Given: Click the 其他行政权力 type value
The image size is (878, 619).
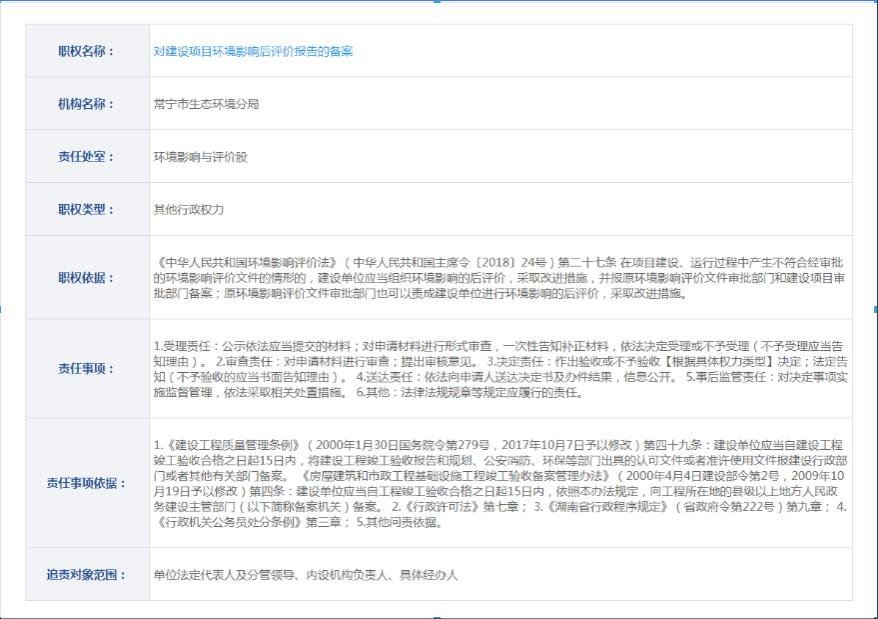Looking at the screenshot, I should click(x=188, y=210).
